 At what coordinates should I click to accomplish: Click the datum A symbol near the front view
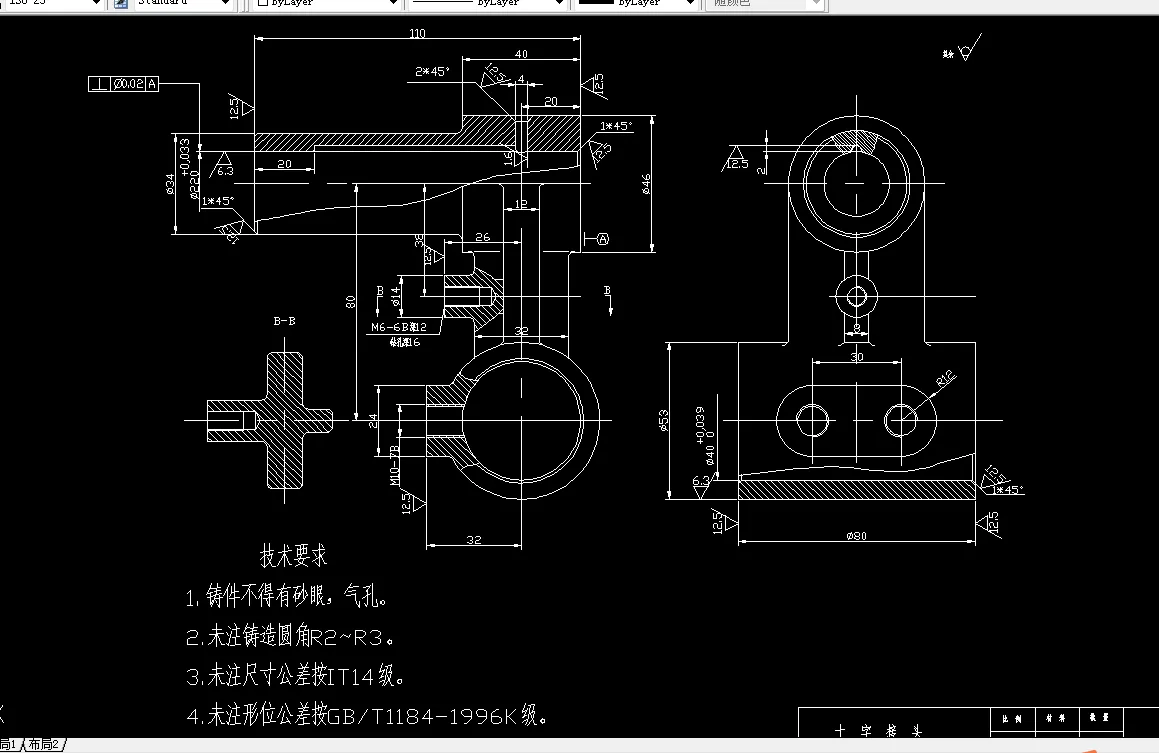[x=602, y=238]
